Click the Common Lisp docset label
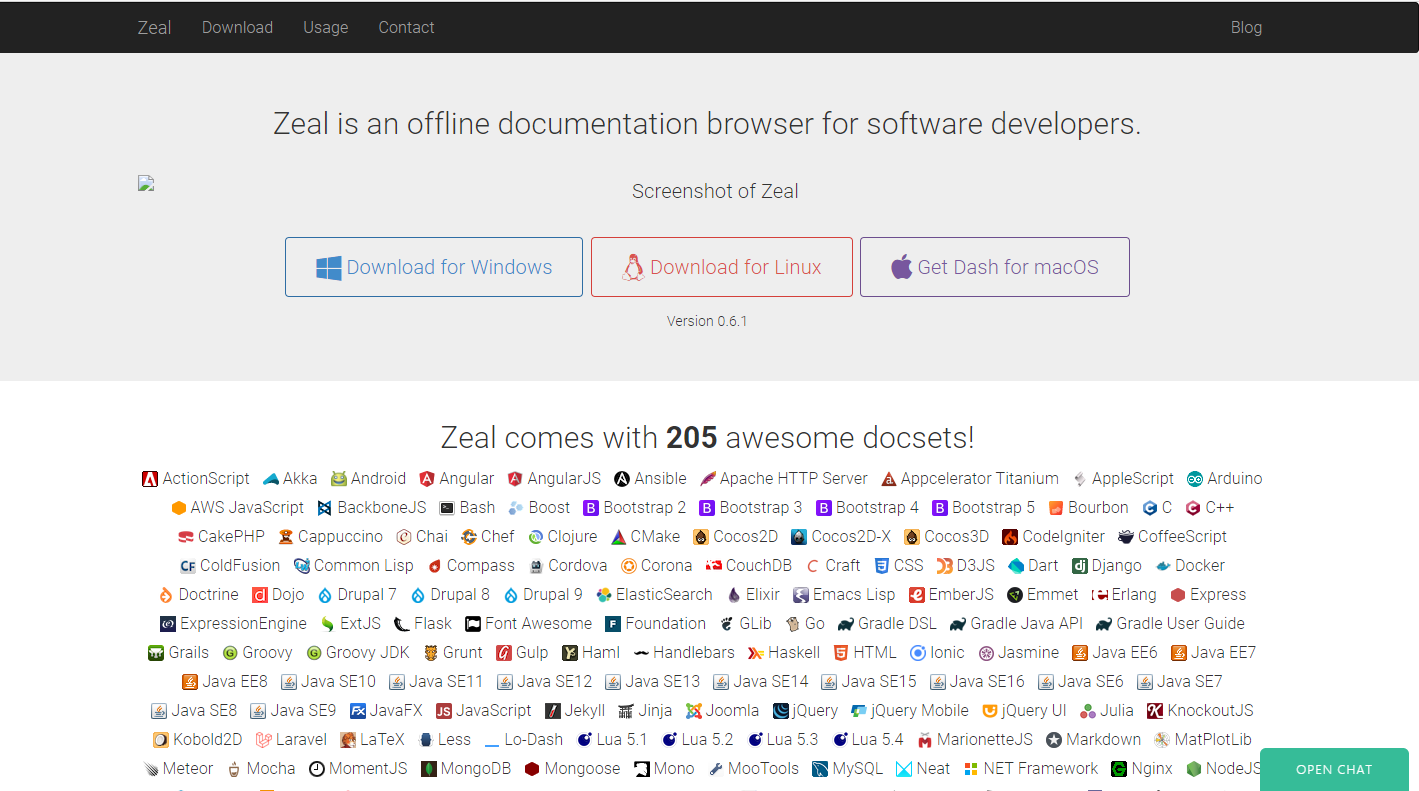 click(x=364, y=566)
